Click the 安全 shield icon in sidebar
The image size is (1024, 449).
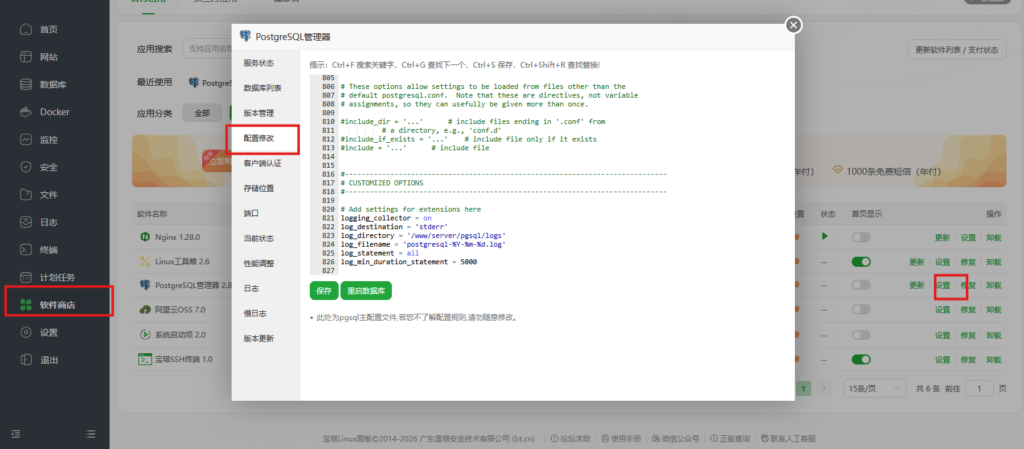pyautogui.click(x=25, y=167)
